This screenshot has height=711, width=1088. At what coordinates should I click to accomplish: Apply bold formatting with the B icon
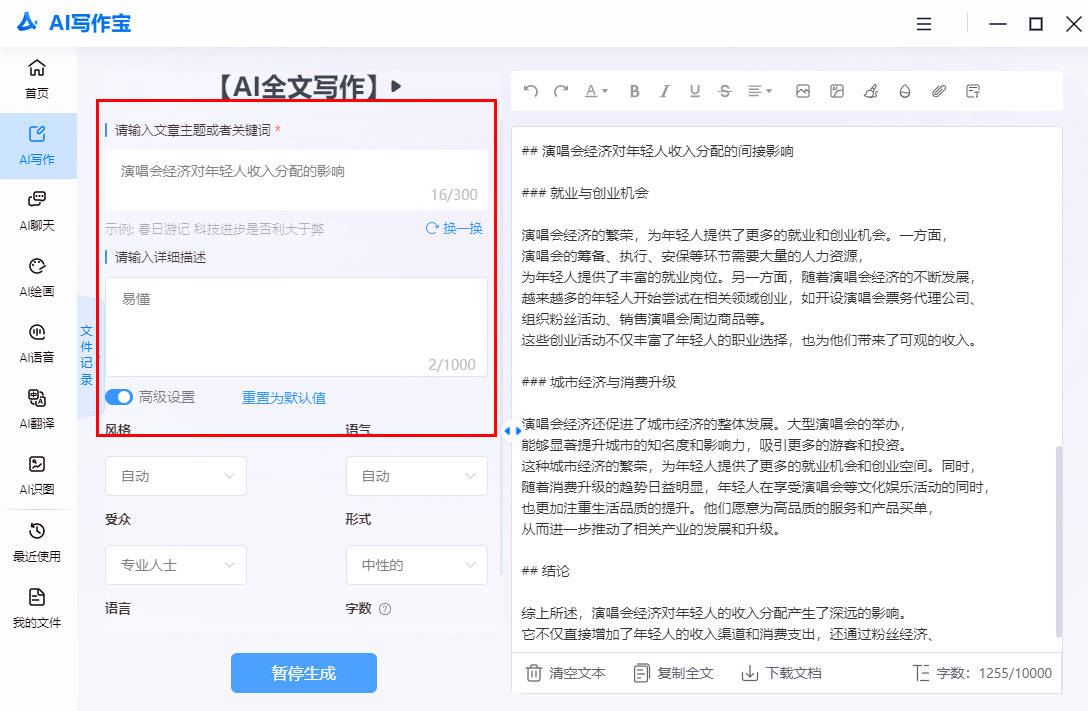634,91
